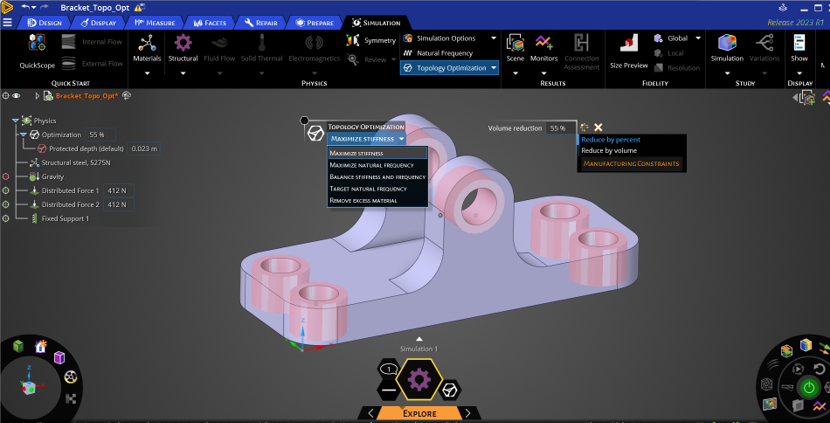830x423 pixels.
Task: Open Size Preview fidelity tool
Action: 629,52
